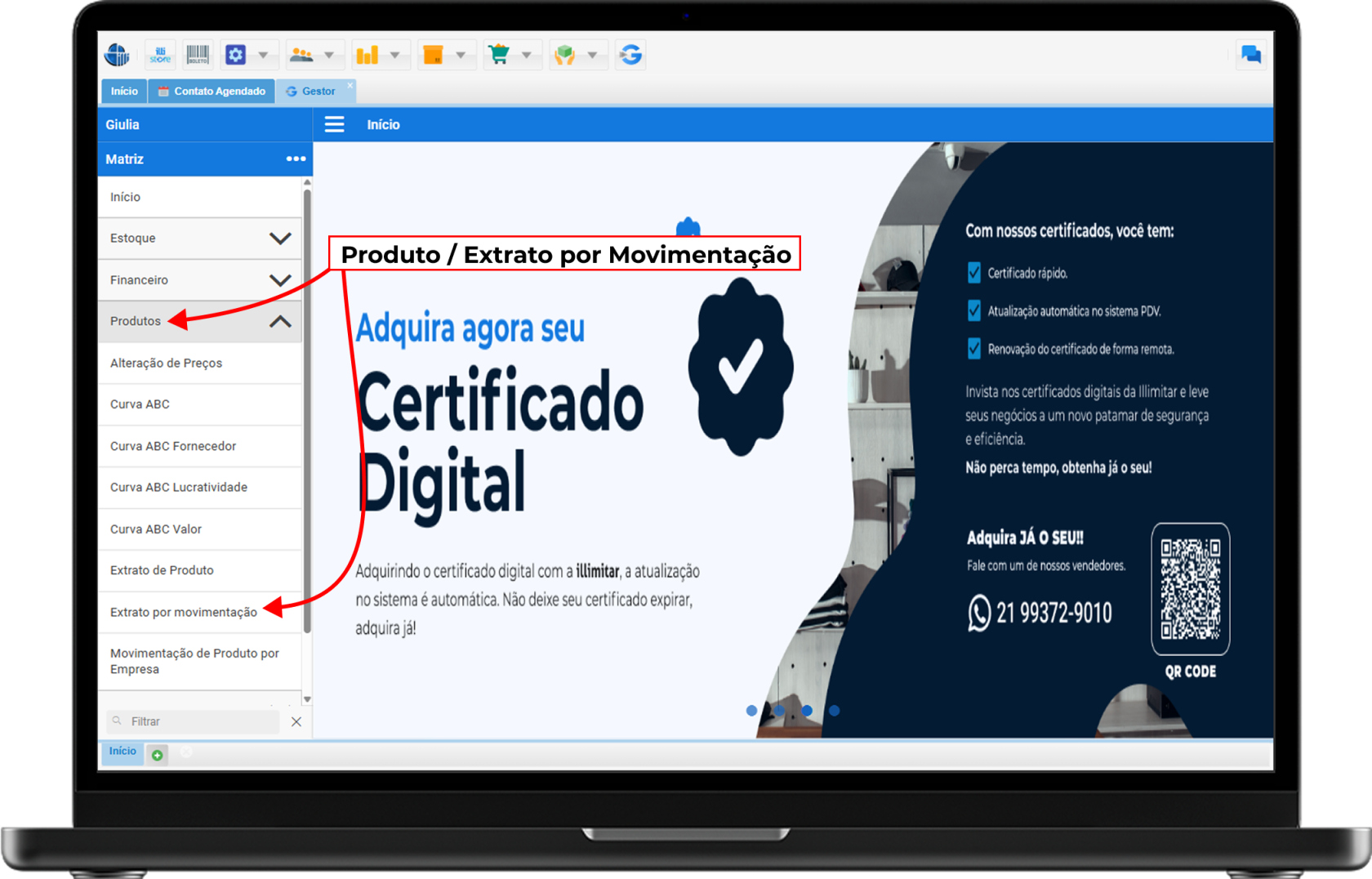Screen dimensions: 1372x879
Task: Click the blue G Gestor toolbar icon
Action: [x=630, y=55]
